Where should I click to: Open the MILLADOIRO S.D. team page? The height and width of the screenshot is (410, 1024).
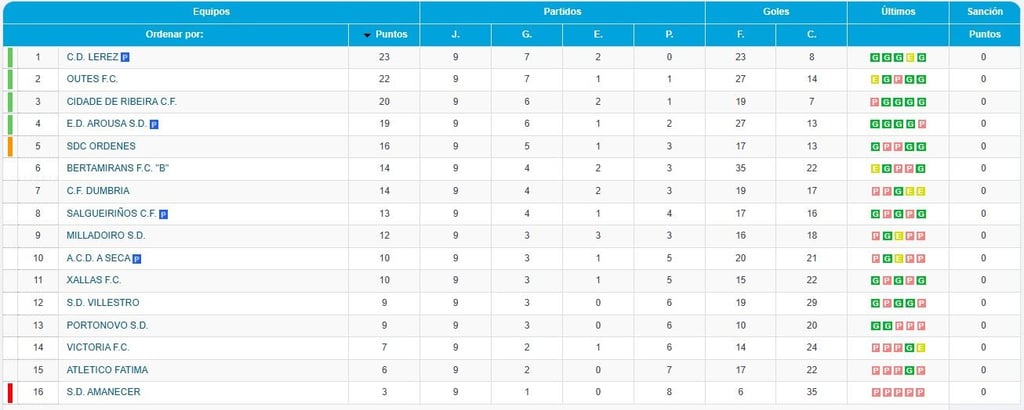106,235
